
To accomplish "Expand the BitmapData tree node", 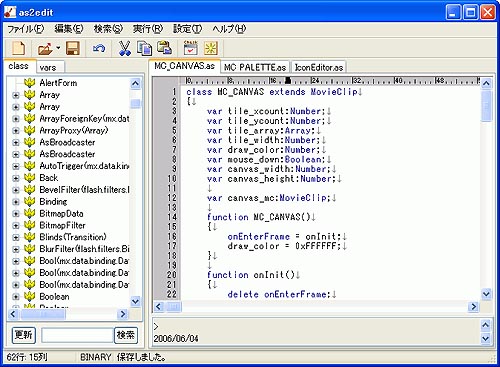I will coord(16,214).
